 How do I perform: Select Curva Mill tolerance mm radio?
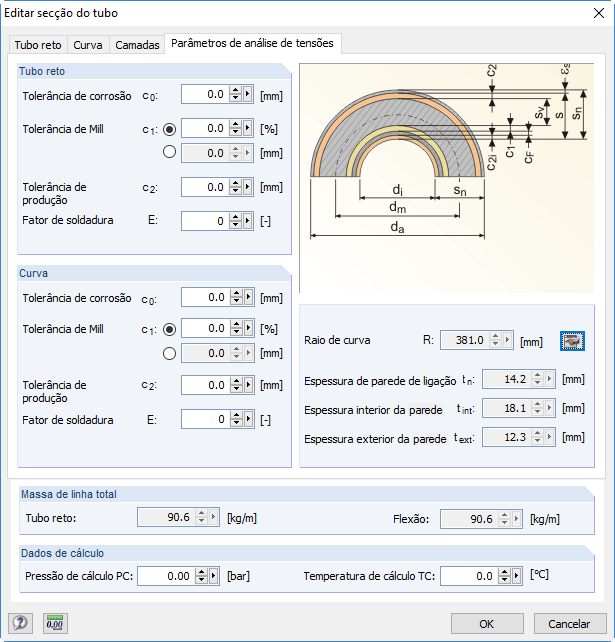(x=169, y=353)
